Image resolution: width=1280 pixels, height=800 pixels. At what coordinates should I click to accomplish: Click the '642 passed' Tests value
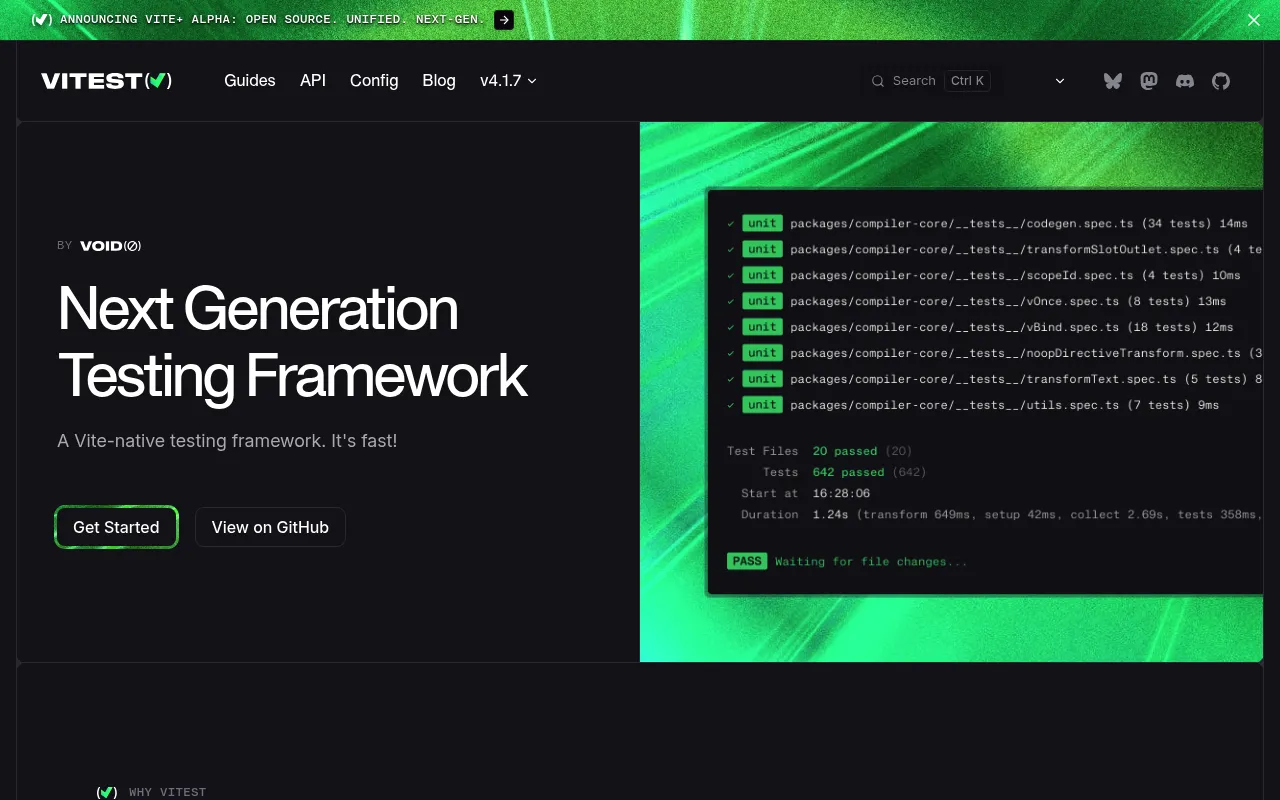click(x=848, y=472)
